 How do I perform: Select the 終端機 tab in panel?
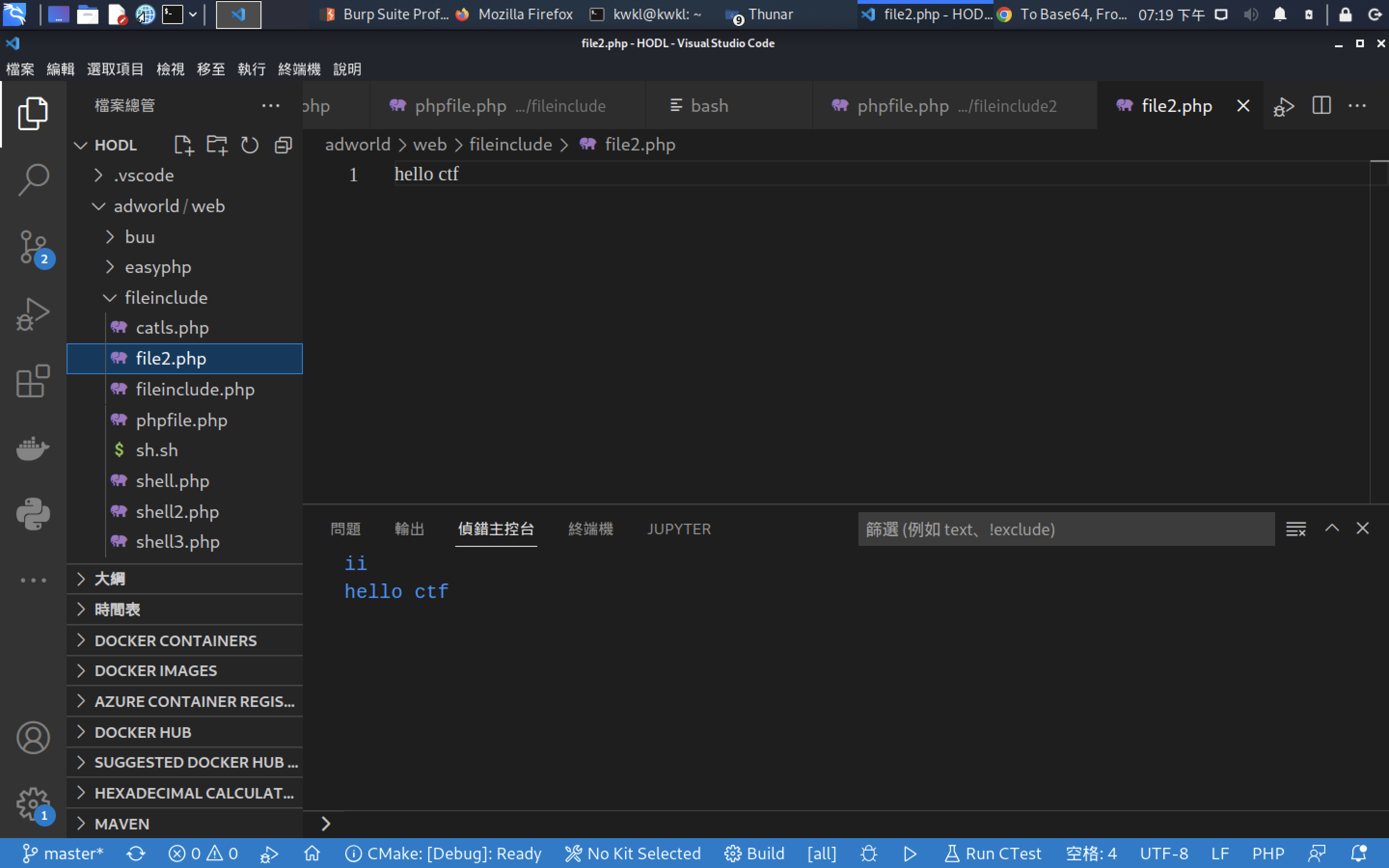[x=589, y=528]
